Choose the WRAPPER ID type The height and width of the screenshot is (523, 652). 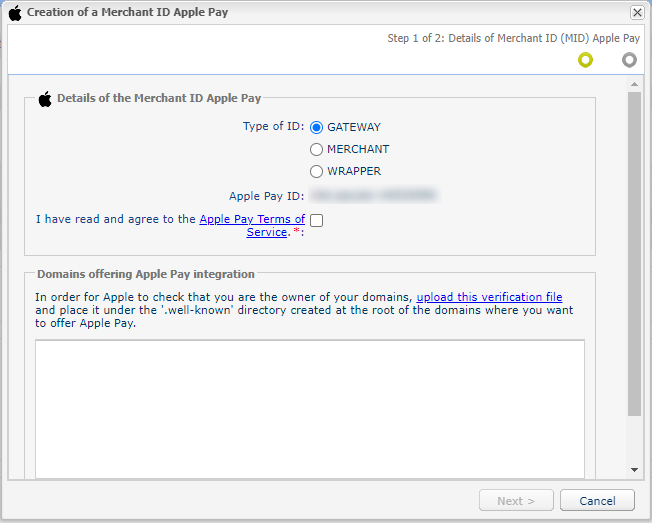316,171
